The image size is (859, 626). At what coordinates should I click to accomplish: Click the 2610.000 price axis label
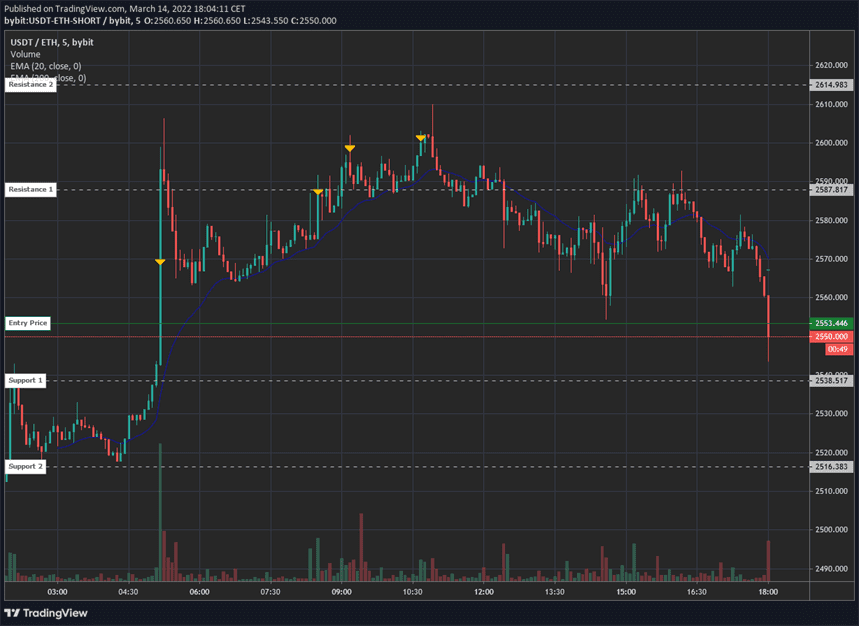click(832, 104)
